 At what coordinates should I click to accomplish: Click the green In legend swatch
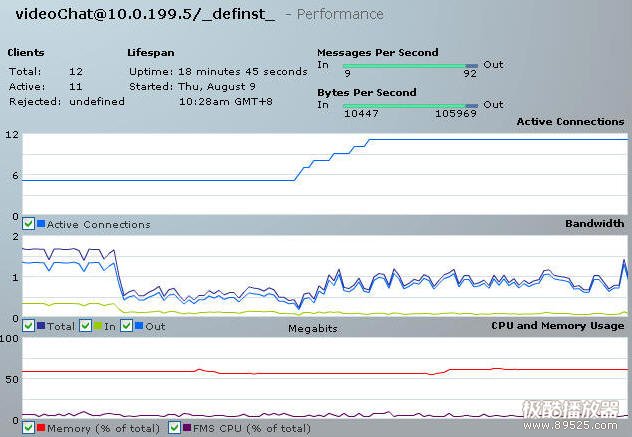tap(98, 326)
